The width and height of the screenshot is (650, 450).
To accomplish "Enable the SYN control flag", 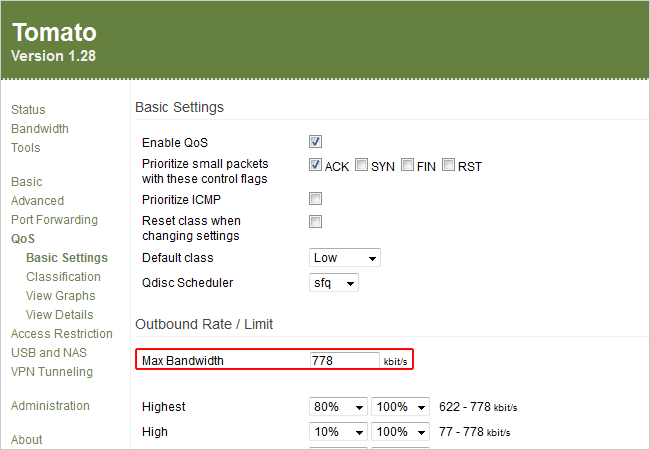I will coord(361,166).
